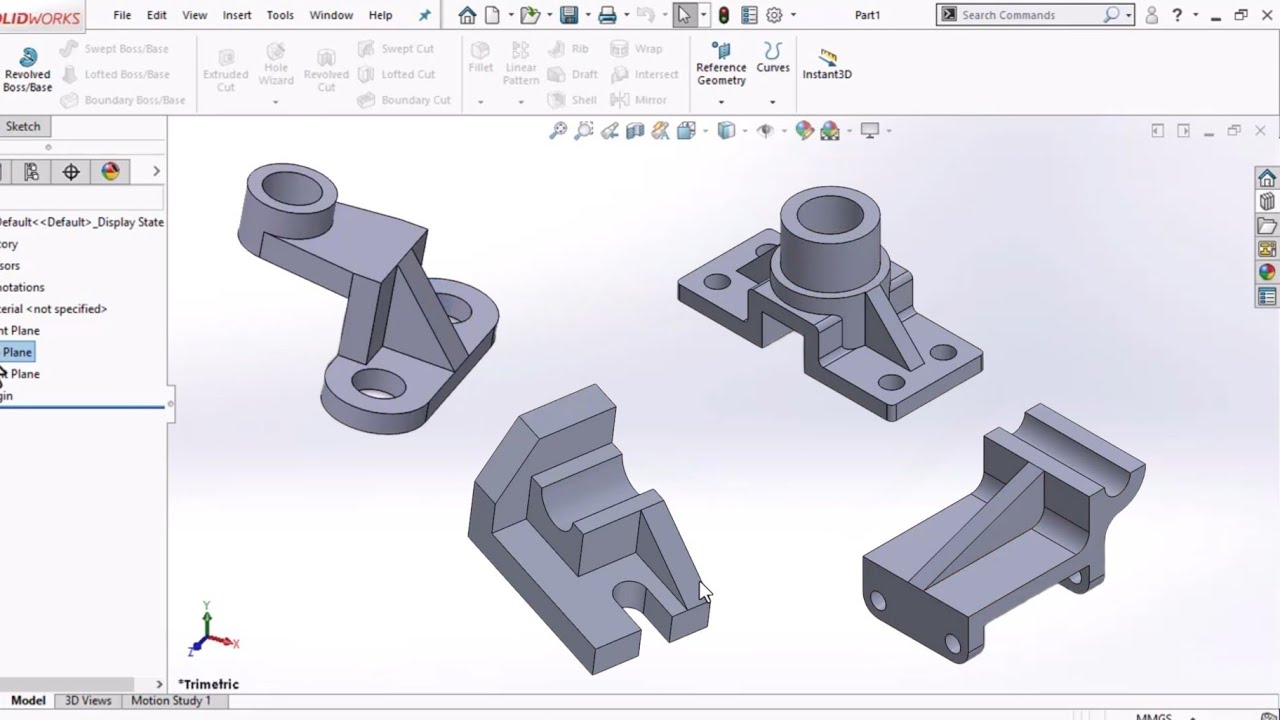
Task: Expand the Options gear dropdown arrow
Action: [x=793, y=15]
